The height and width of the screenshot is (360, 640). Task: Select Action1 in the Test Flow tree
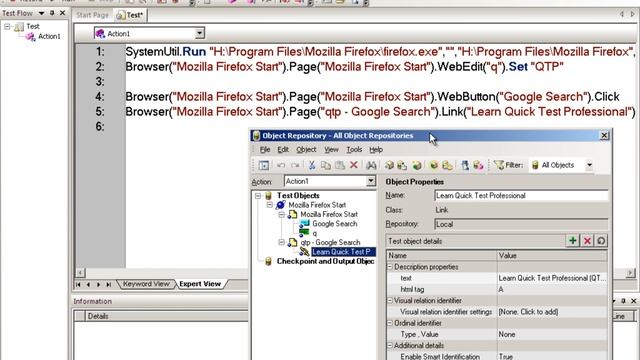point(49,36)
